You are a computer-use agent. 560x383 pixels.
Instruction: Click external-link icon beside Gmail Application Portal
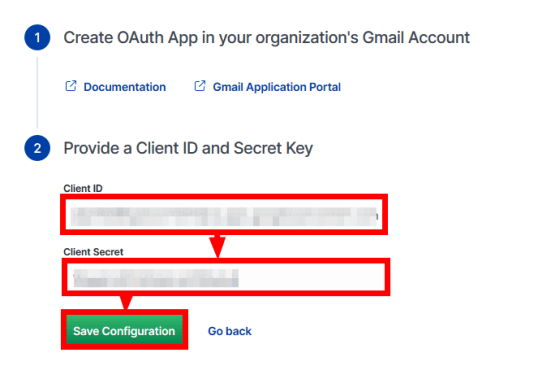200,86
